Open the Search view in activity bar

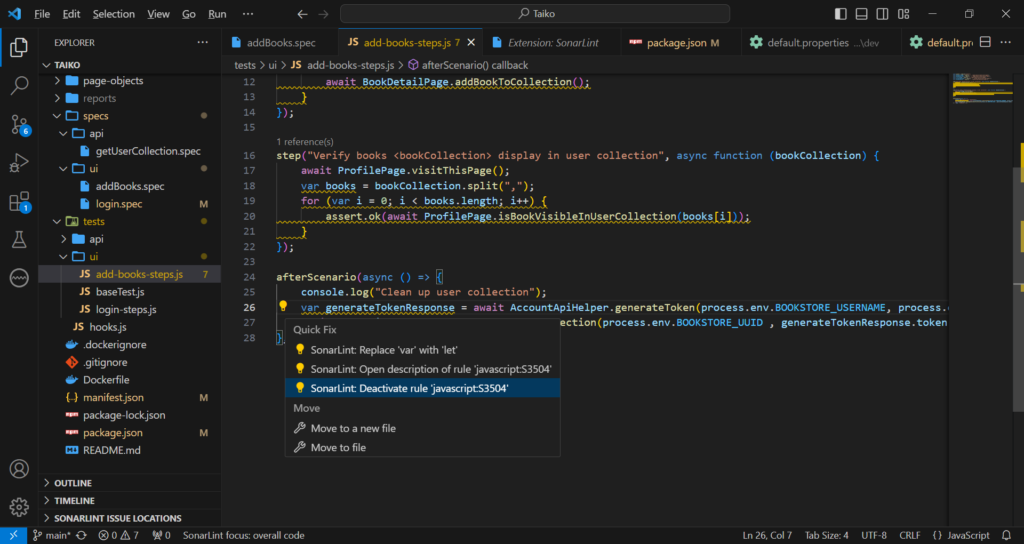coord(19,85)
